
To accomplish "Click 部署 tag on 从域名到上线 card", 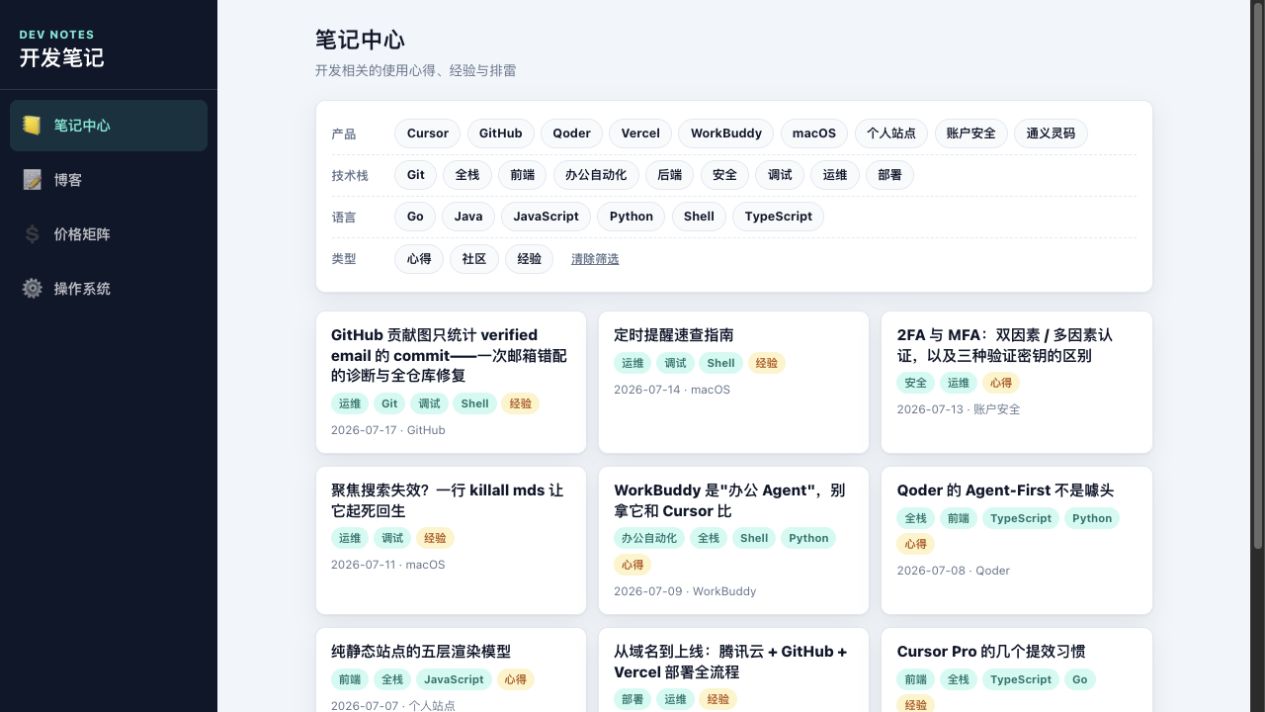I will [632, 700].
